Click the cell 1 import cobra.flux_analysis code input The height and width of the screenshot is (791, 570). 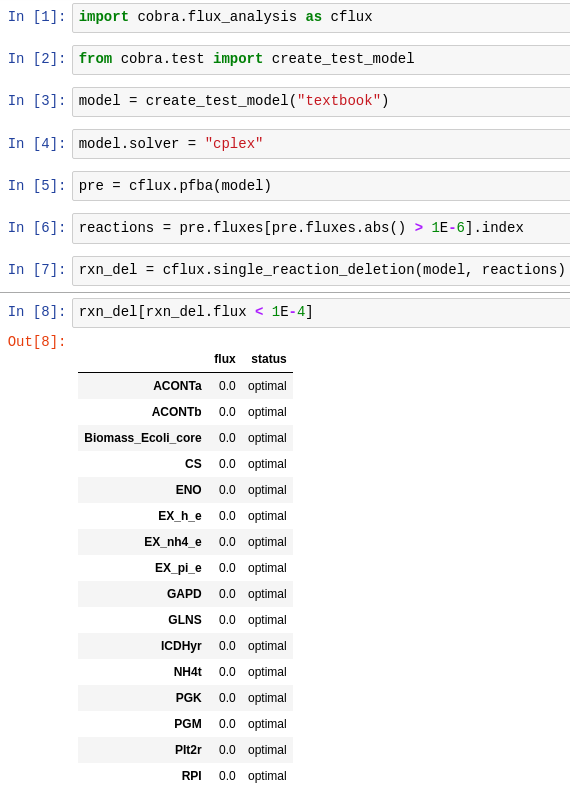[321, 18]
